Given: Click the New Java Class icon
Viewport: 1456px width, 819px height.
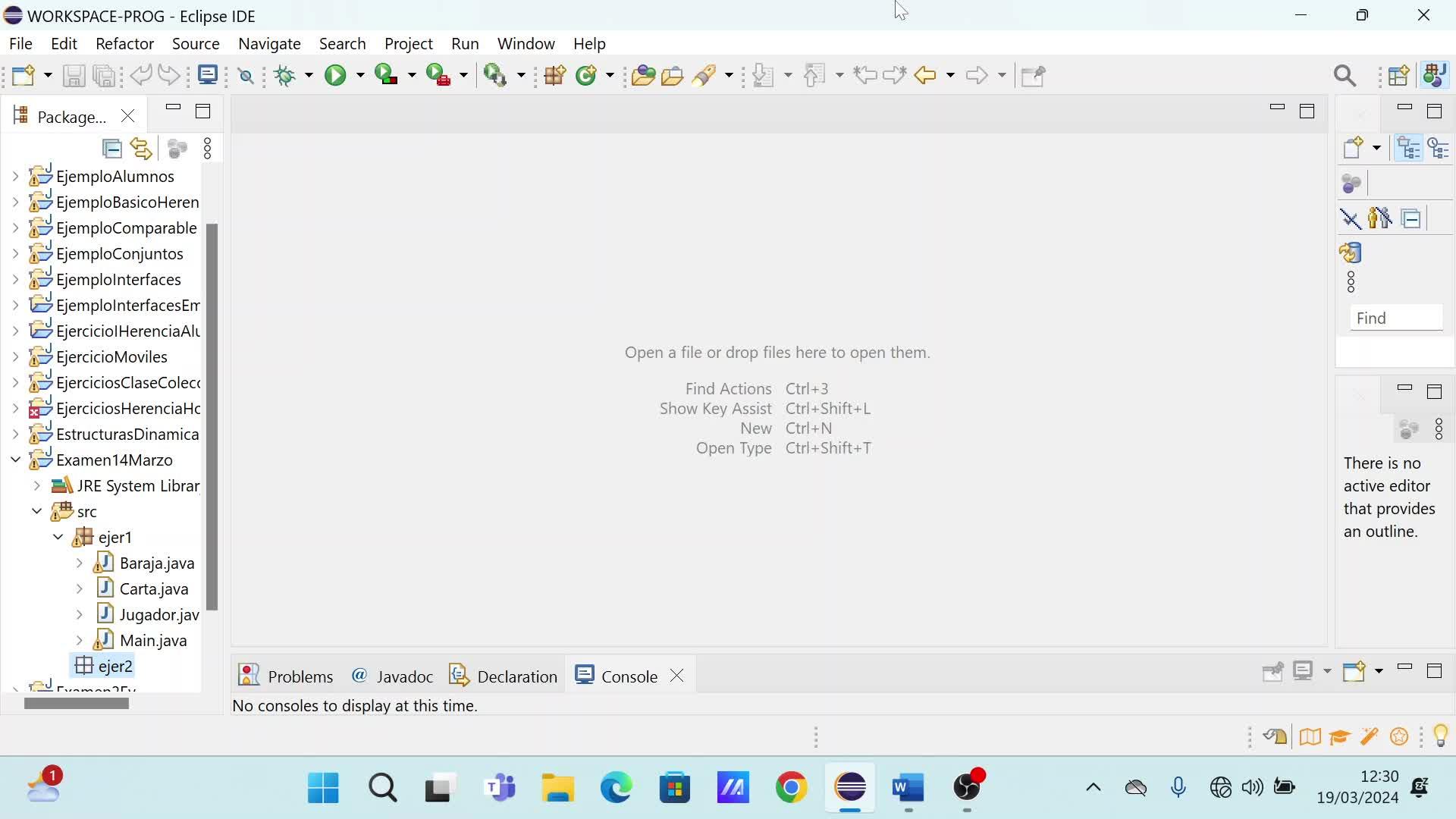Looking at the screenshot, I should (x=585, y=75).
